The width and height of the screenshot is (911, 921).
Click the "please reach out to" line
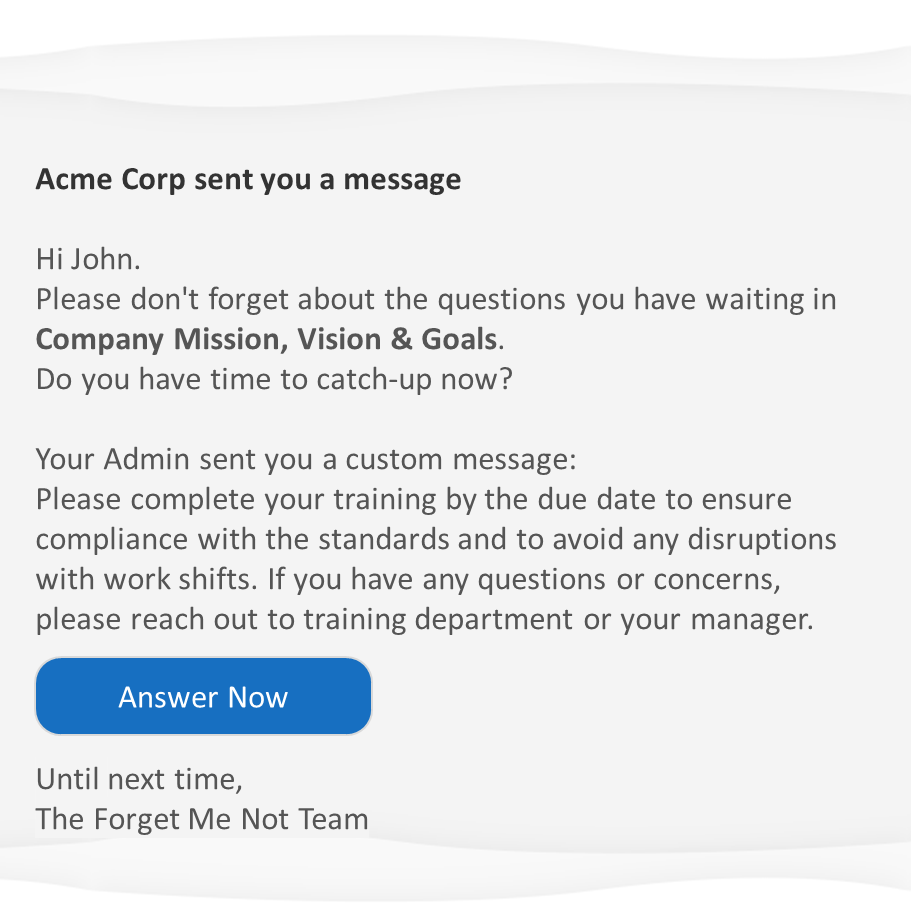point(424,620)
